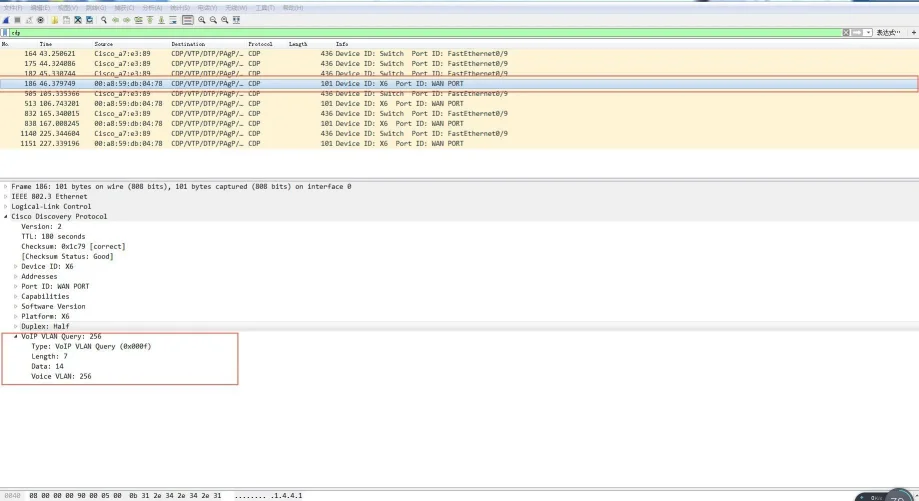Collapse the VoIP VLAN Query node

tap(16, 337)
